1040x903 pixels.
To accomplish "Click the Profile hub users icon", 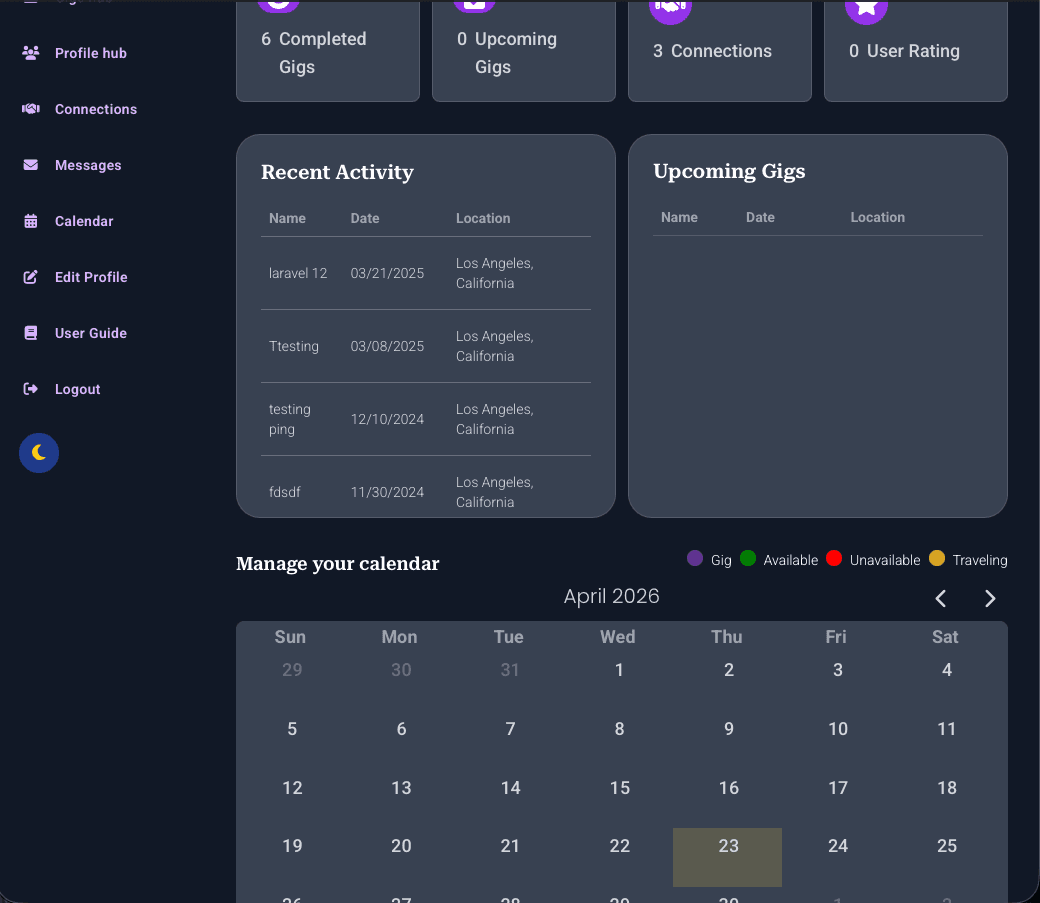I will click(x=31, y=53).
